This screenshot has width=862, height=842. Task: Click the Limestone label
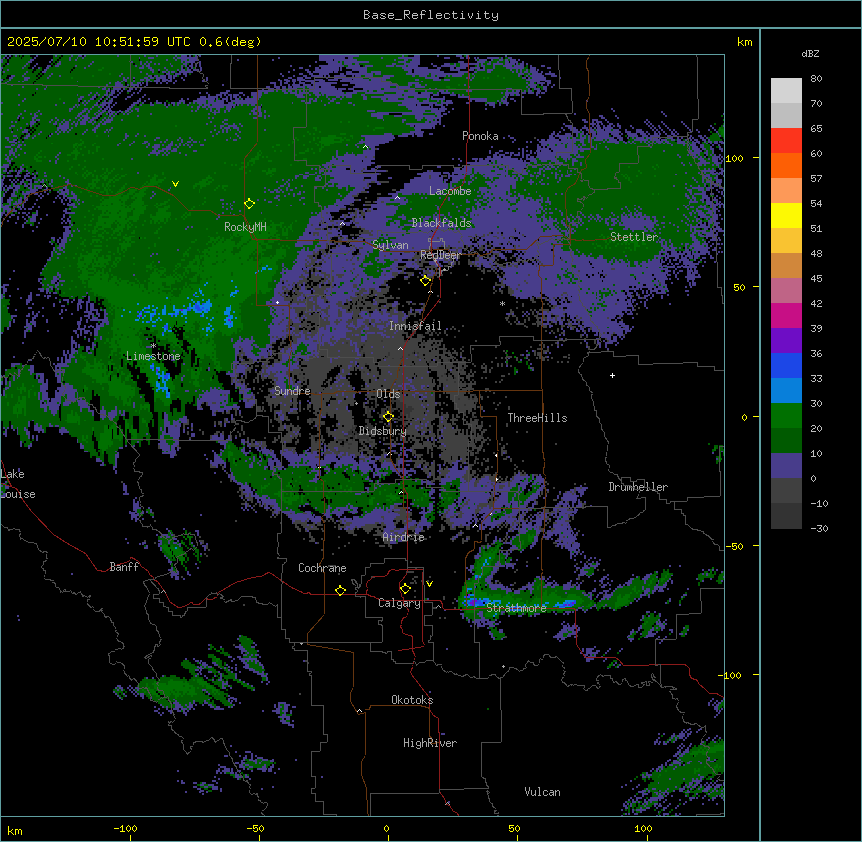click(153, 356)
